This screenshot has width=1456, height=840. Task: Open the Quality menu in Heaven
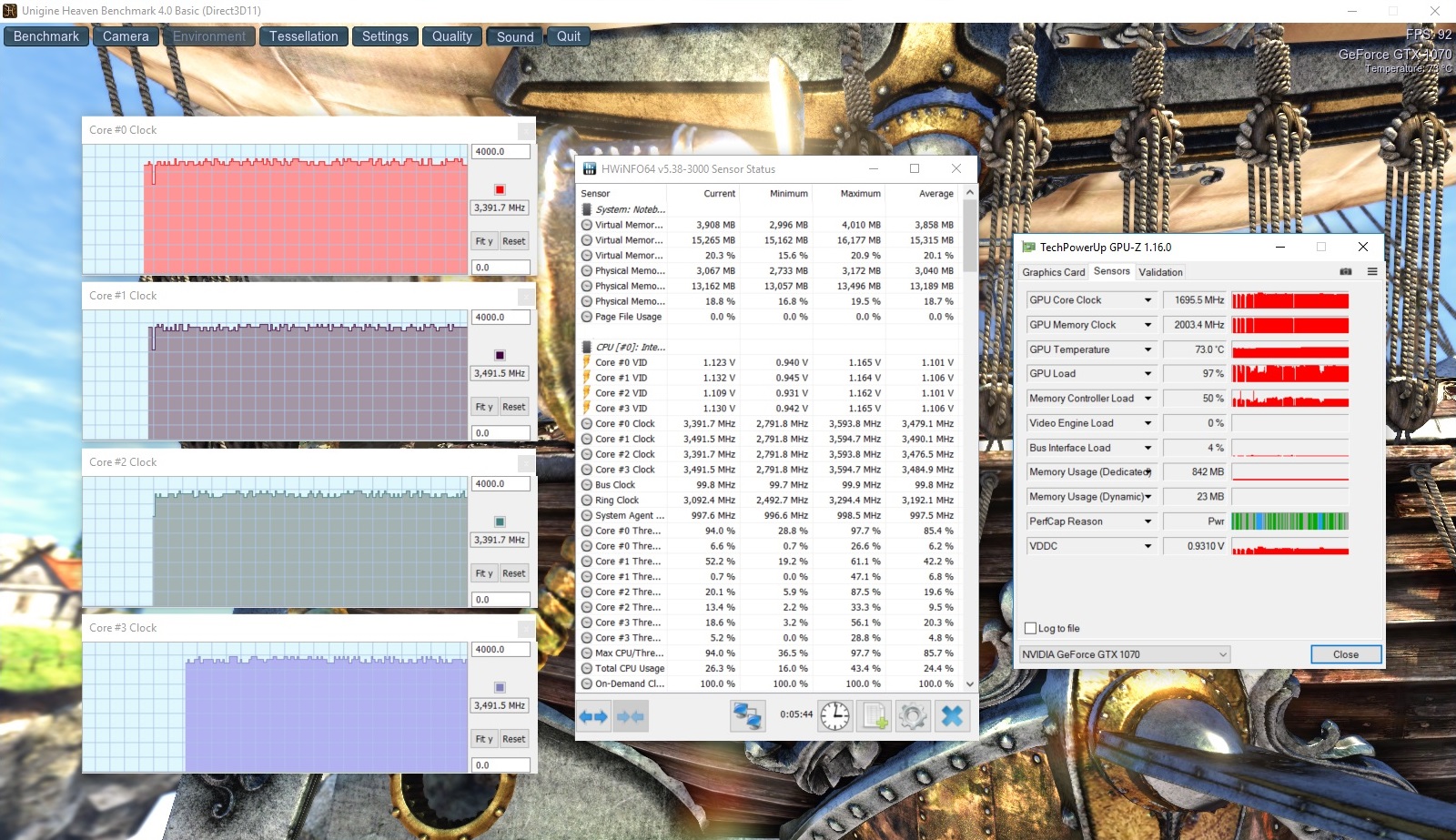(x=452, y=36)
